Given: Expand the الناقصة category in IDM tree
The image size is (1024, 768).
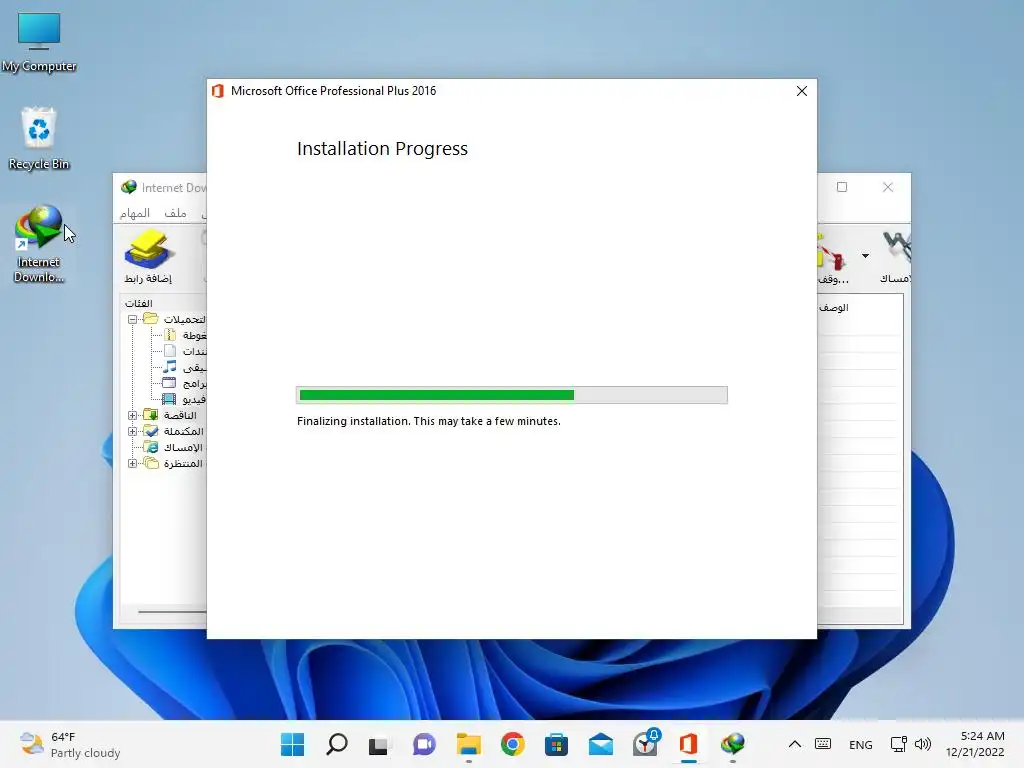Looking at the screenshot, I should click(x=133, y=415).
